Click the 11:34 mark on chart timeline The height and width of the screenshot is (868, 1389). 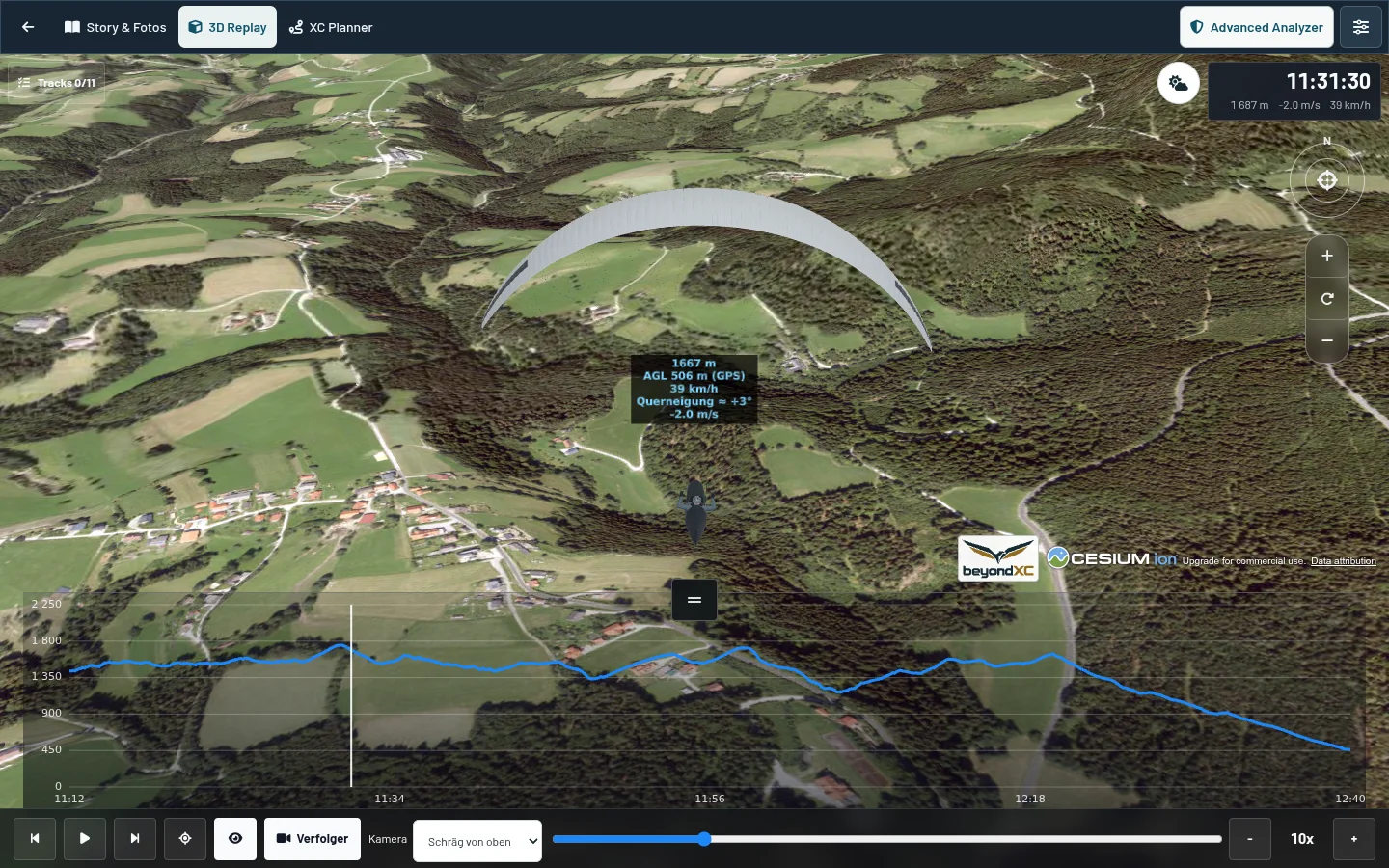click(x=390, y=799)
